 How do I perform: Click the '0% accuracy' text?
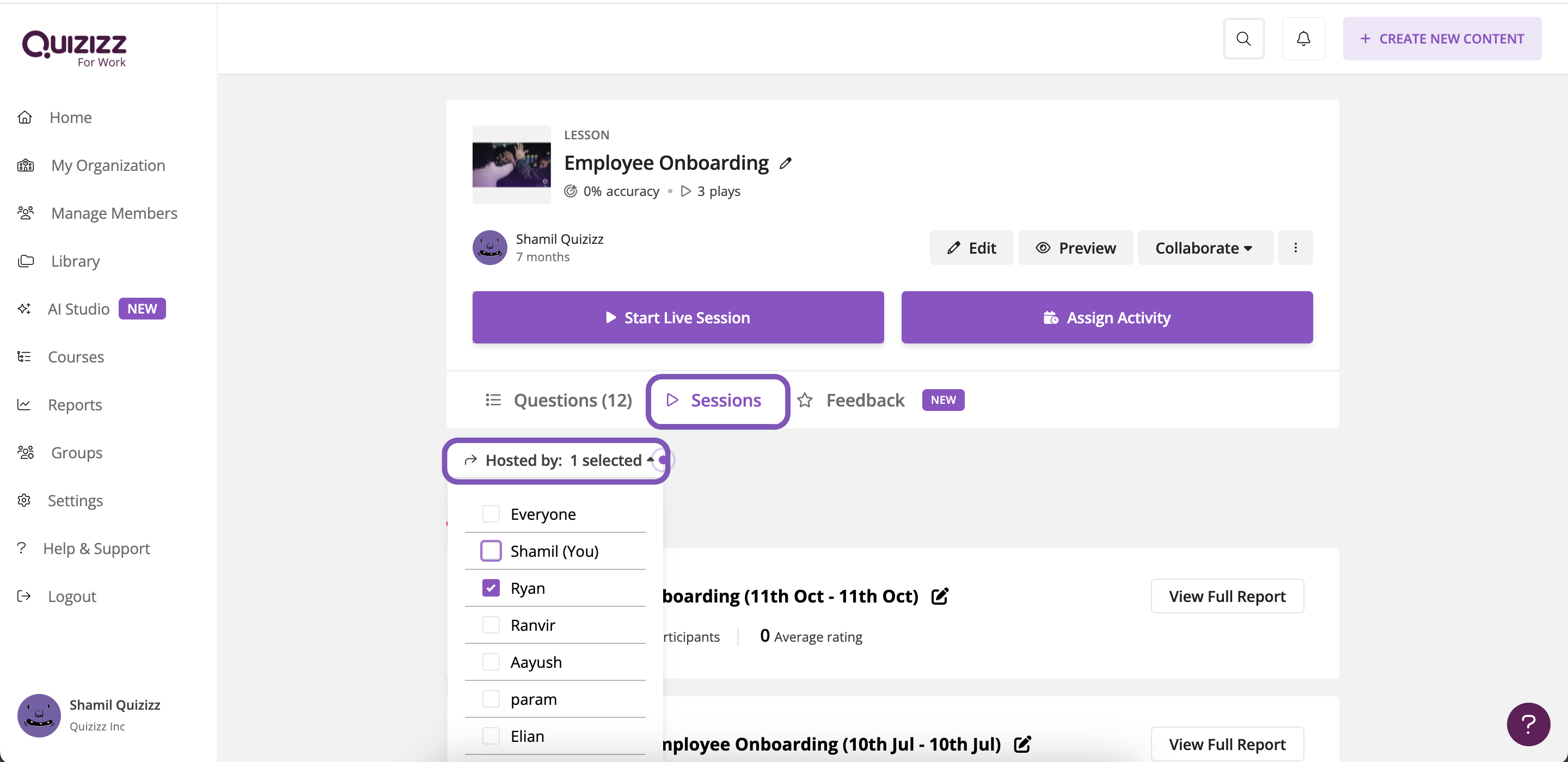[621, 191]
